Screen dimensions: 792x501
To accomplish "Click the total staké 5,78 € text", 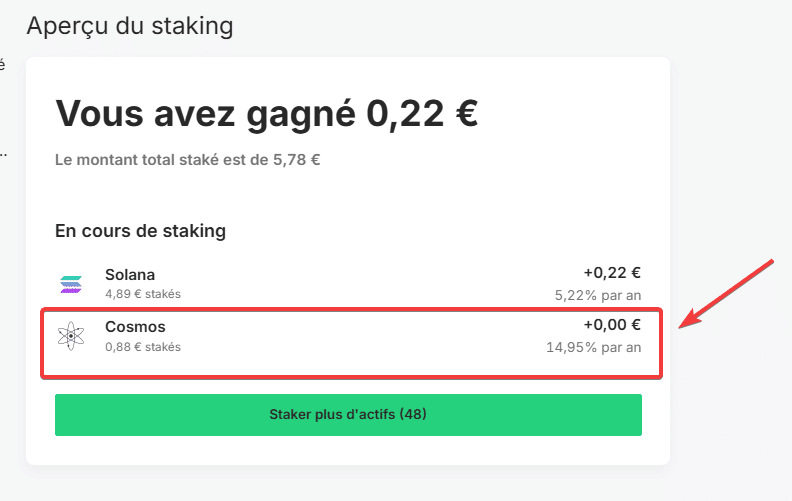I will coord(187,160).
